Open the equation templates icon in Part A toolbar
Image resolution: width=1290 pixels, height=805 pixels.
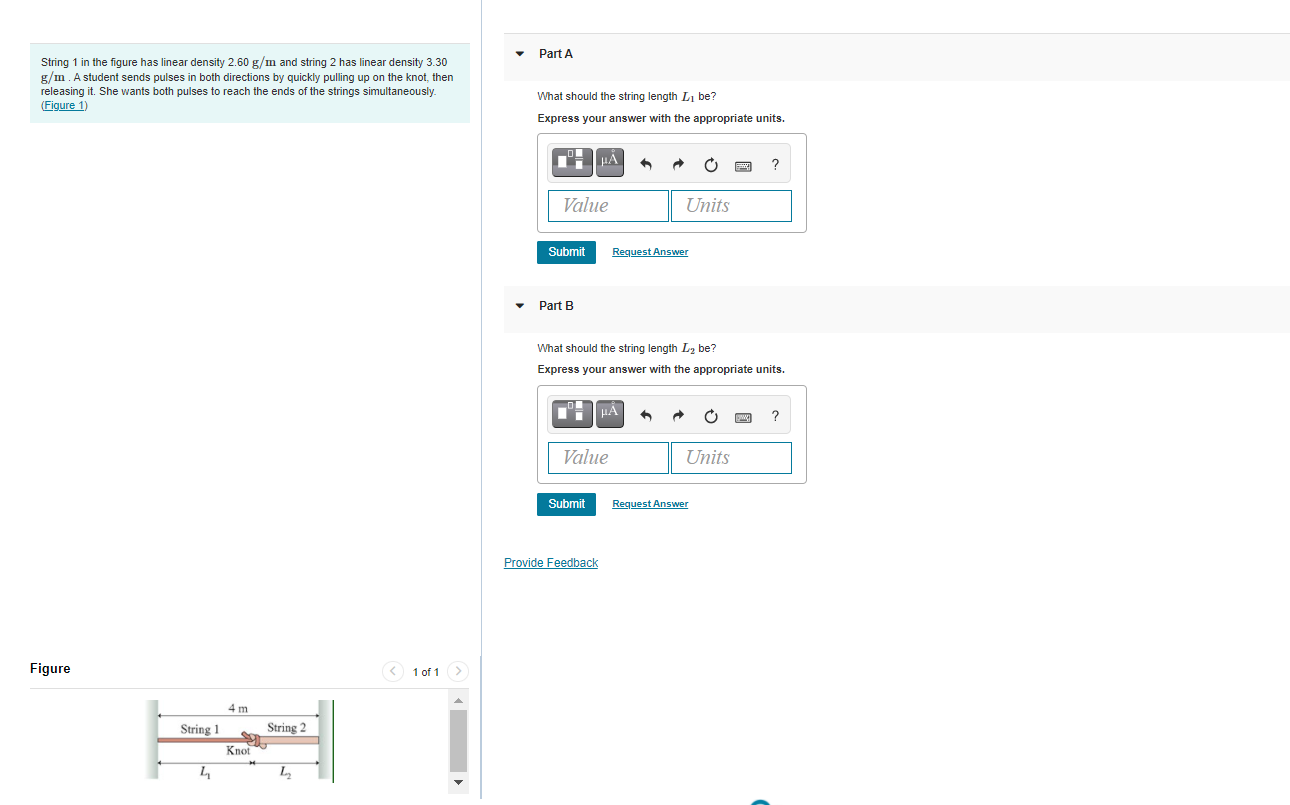(571, 161)
